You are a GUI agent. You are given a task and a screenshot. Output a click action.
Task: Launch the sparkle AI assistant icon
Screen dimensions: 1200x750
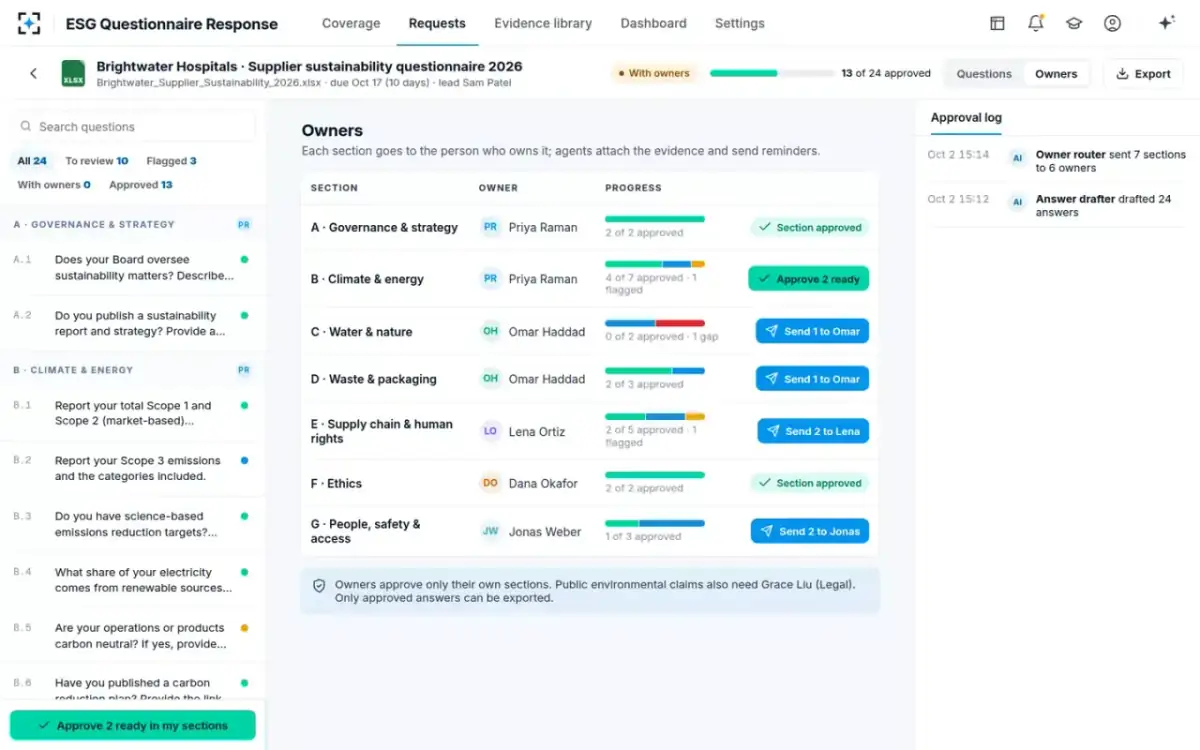[x=1166, y=23]
